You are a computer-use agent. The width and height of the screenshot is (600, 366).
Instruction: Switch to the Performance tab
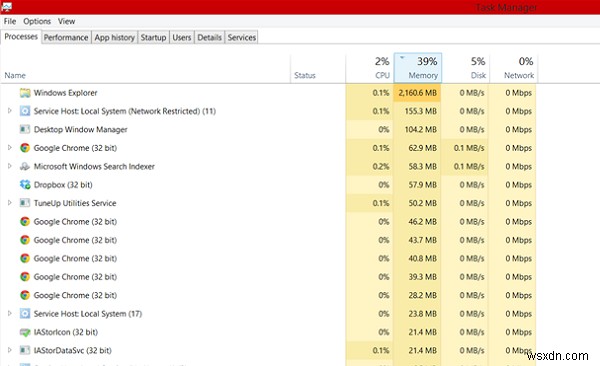coord(66,38)
